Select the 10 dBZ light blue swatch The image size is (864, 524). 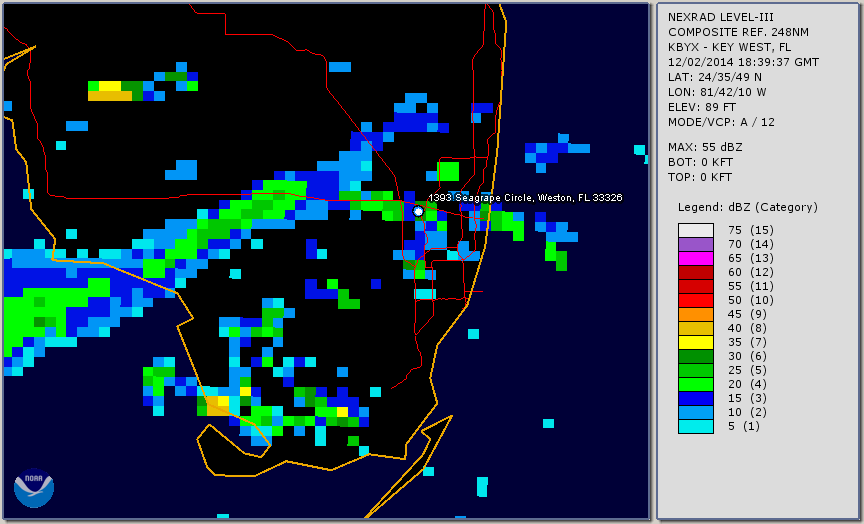696,413
